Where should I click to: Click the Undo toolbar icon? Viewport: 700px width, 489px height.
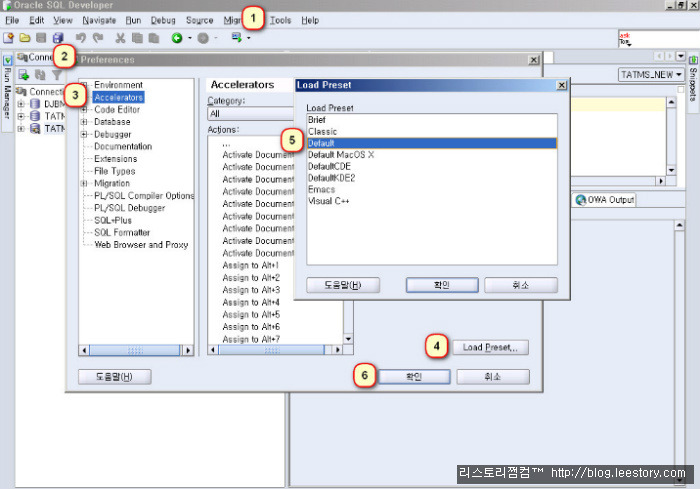tap(81, 38)
